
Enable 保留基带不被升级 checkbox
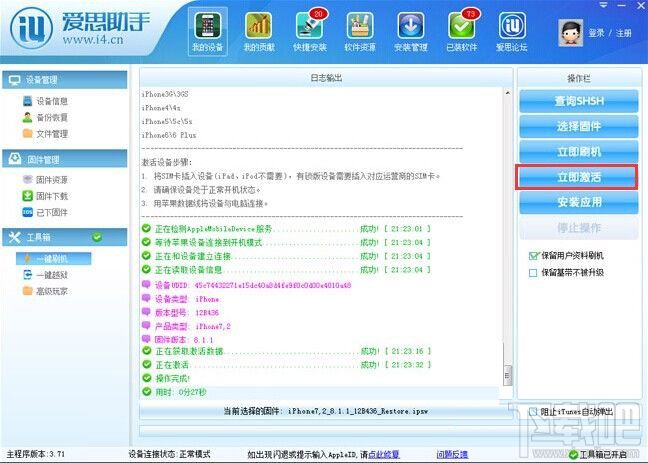[x=533, y=273]
